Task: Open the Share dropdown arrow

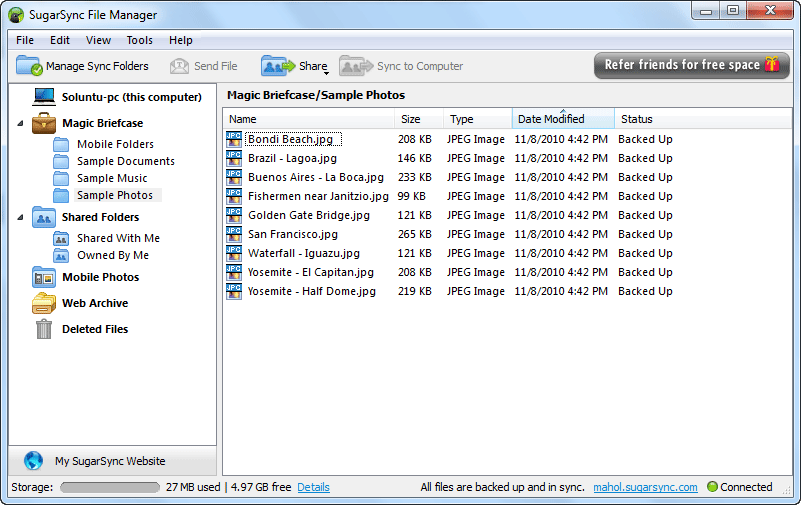Action: [x=325, y=73]
